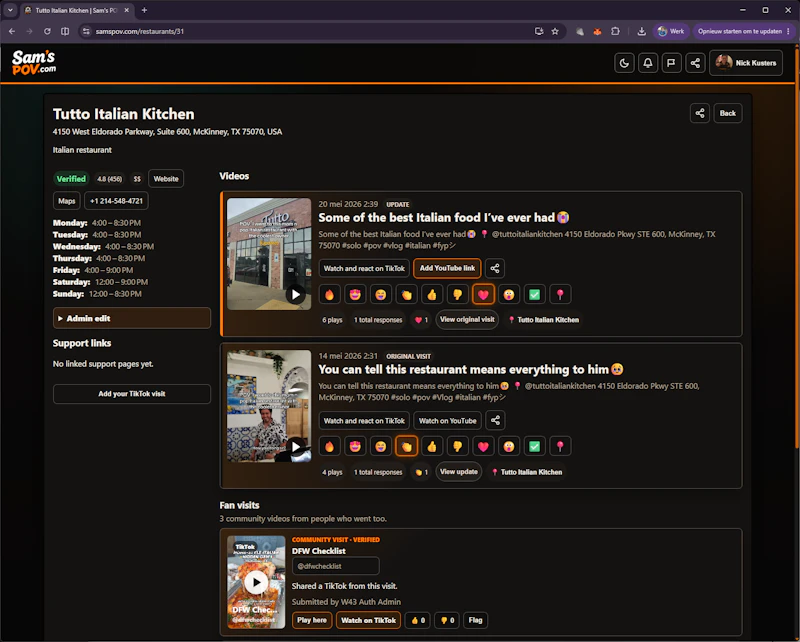800x642 pixels.
Task: Call the +1 214-548-4721 phone number
Action: (116, 201)
